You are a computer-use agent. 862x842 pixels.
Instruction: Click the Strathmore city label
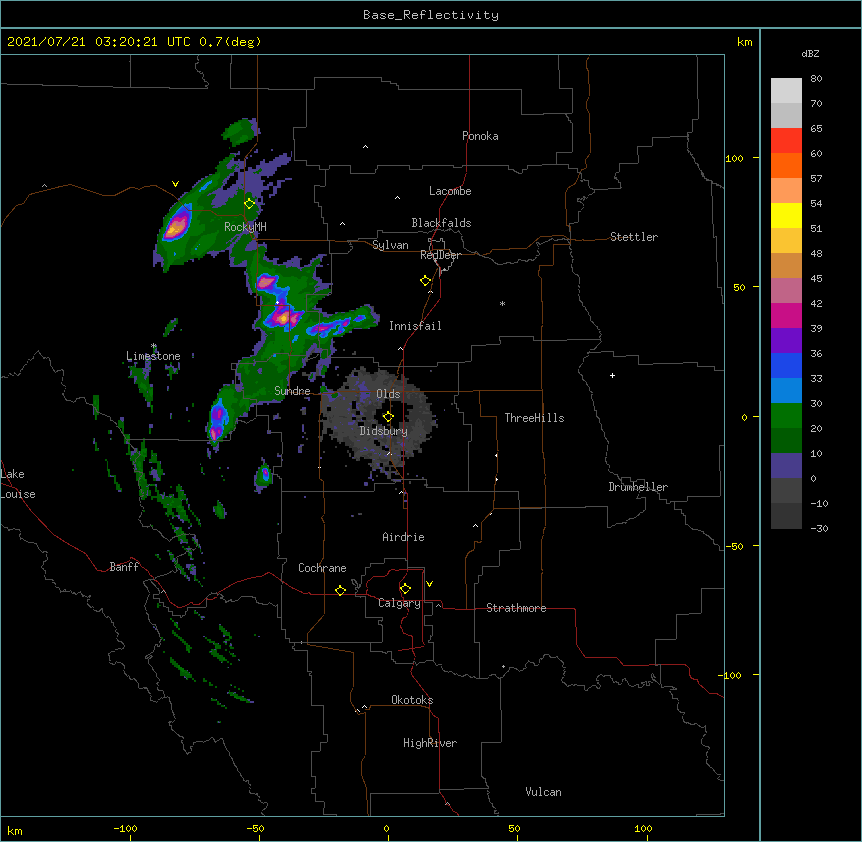point(516,608)
